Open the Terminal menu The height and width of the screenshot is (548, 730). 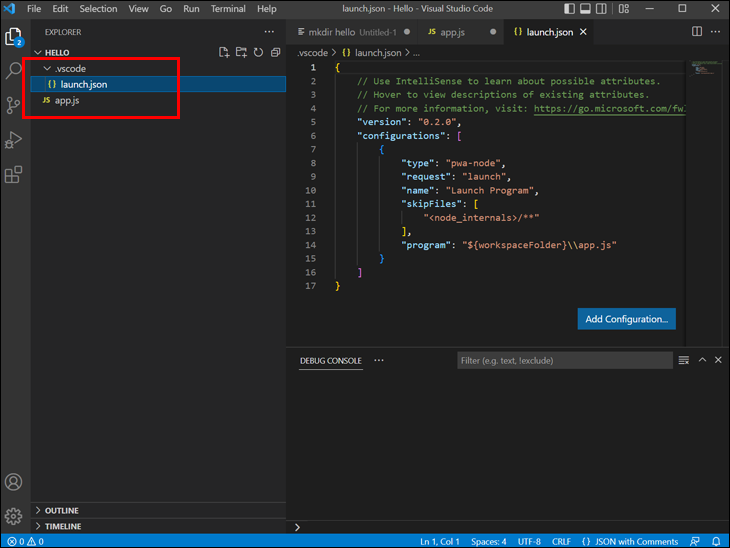tap(228, 9)
